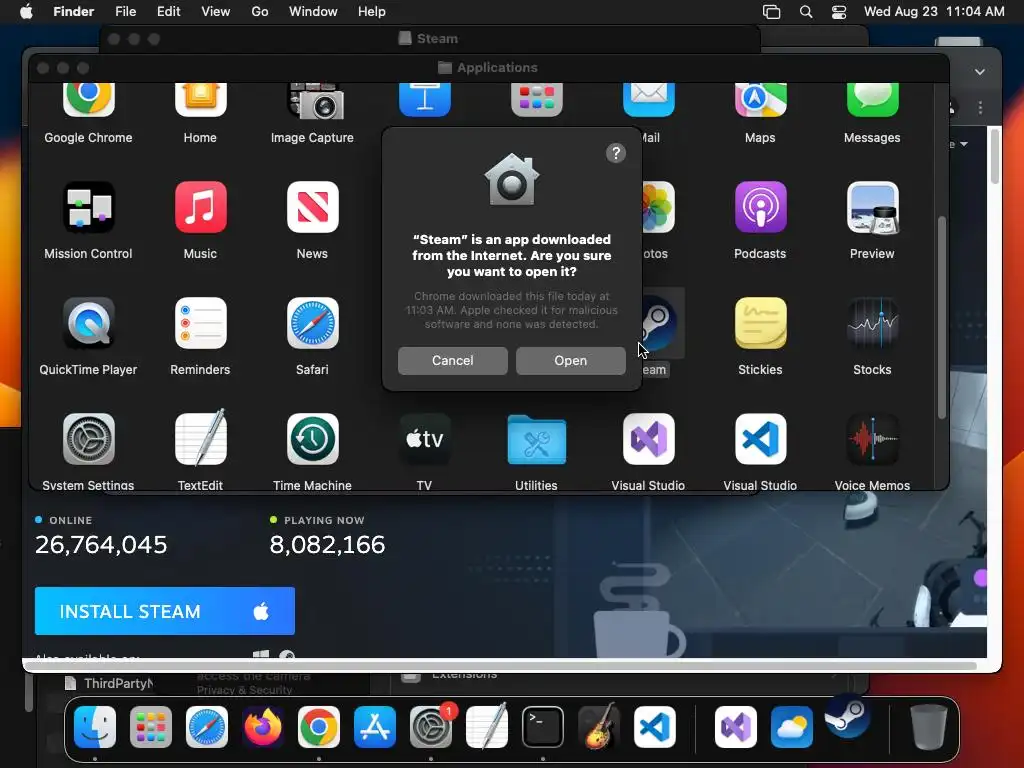Click the Steam page vertical scrollbar
This screenshot has width=1024, height=768.
[995, 156]
